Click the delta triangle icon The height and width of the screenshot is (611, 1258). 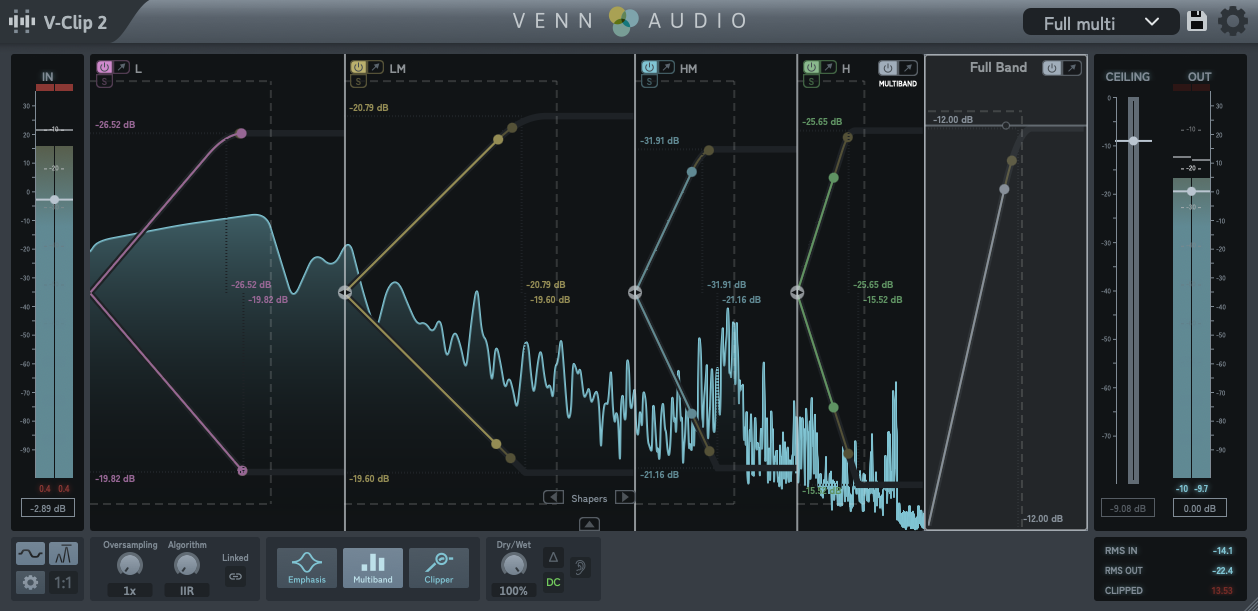pos(553,556)
